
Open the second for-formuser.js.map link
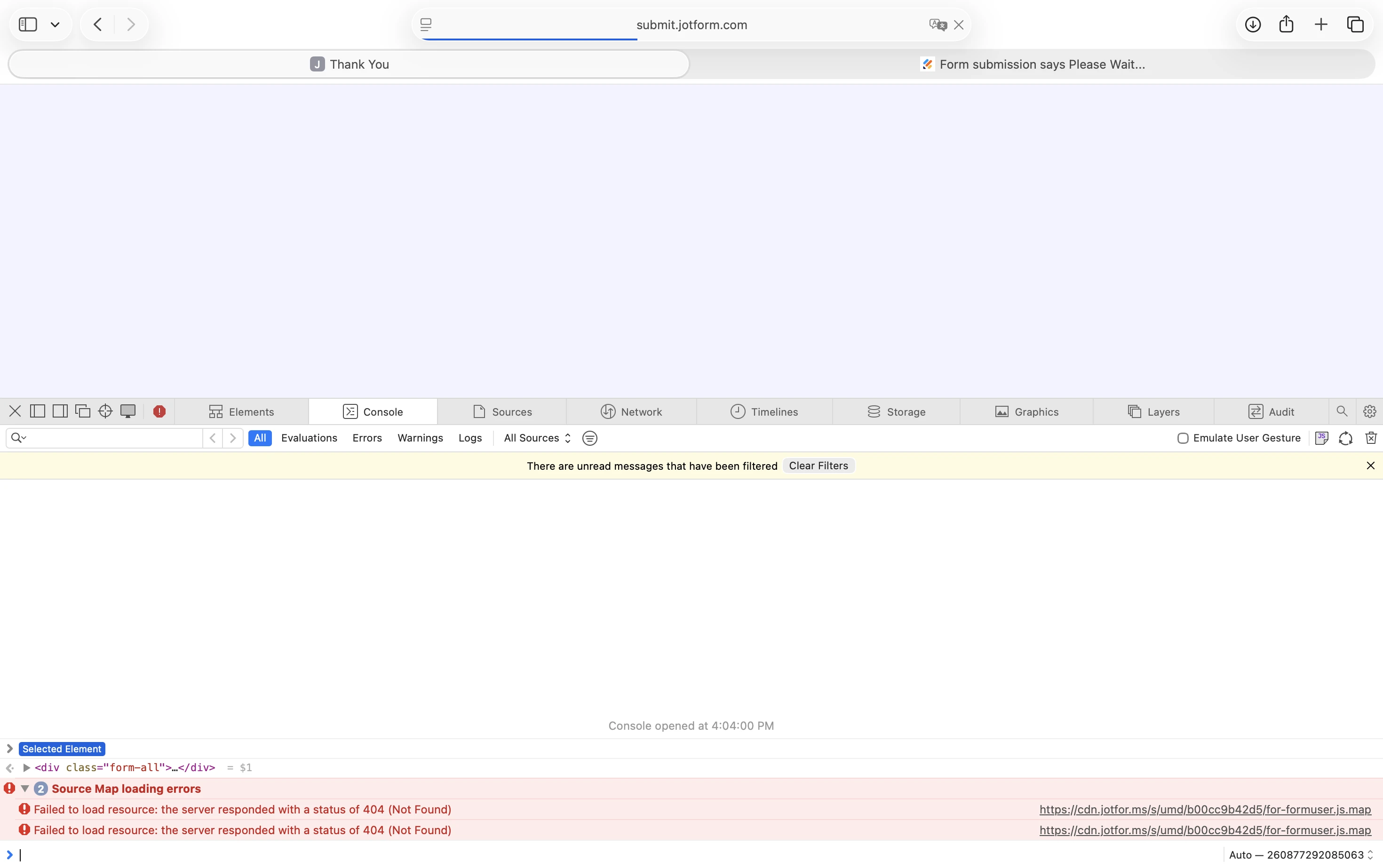tap(1205, 830)
